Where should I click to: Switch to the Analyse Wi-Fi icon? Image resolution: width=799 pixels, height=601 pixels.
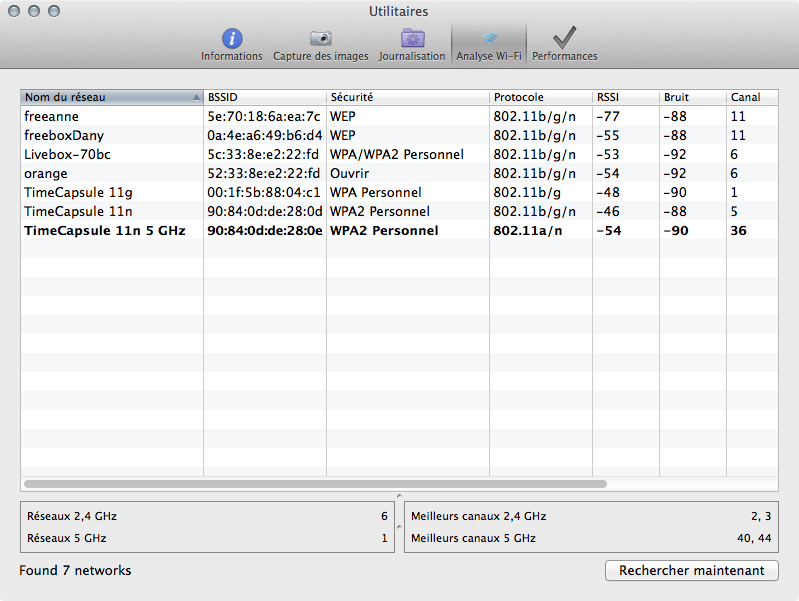click(489, 40)
